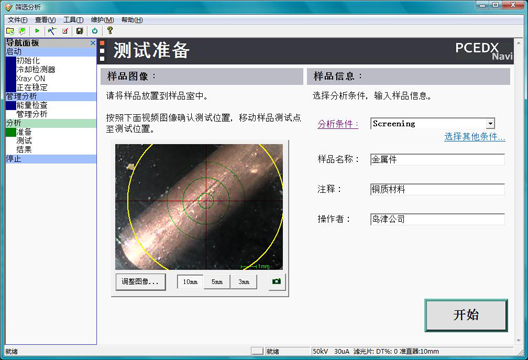Click the red checkmark toolbar icon

click(65, 31)
